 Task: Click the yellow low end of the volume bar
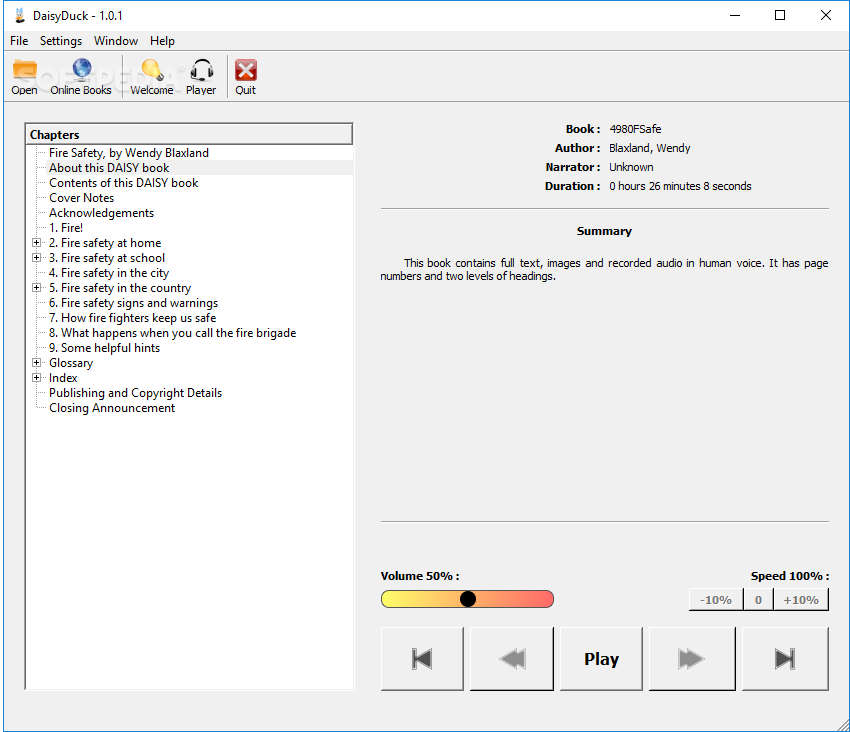(391, 599)
